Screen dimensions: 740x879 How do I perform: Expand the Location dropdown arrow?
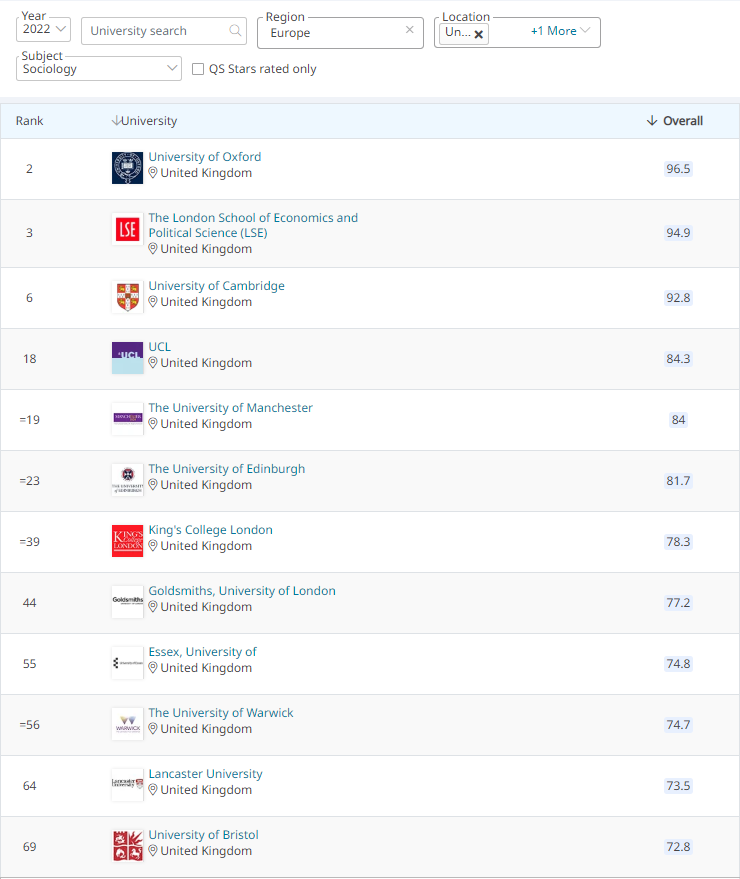(x=586, y=31)
